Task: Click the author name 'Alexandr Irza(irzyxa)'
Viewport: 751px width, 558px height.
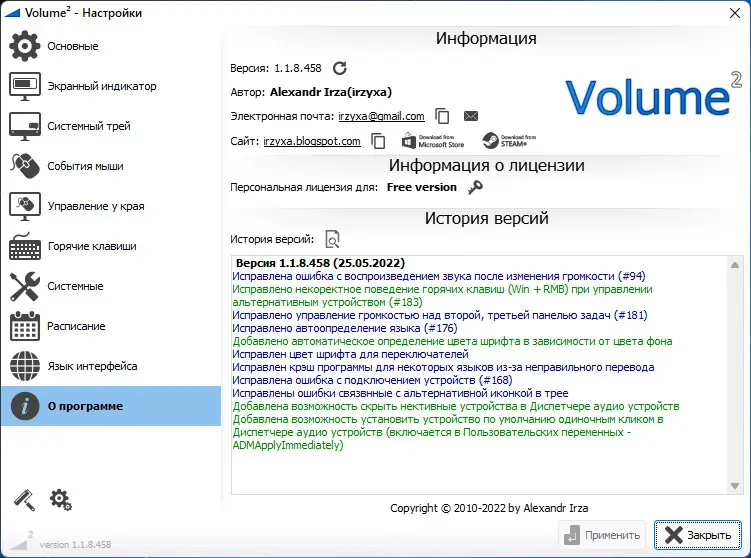Action: [330, 92]
